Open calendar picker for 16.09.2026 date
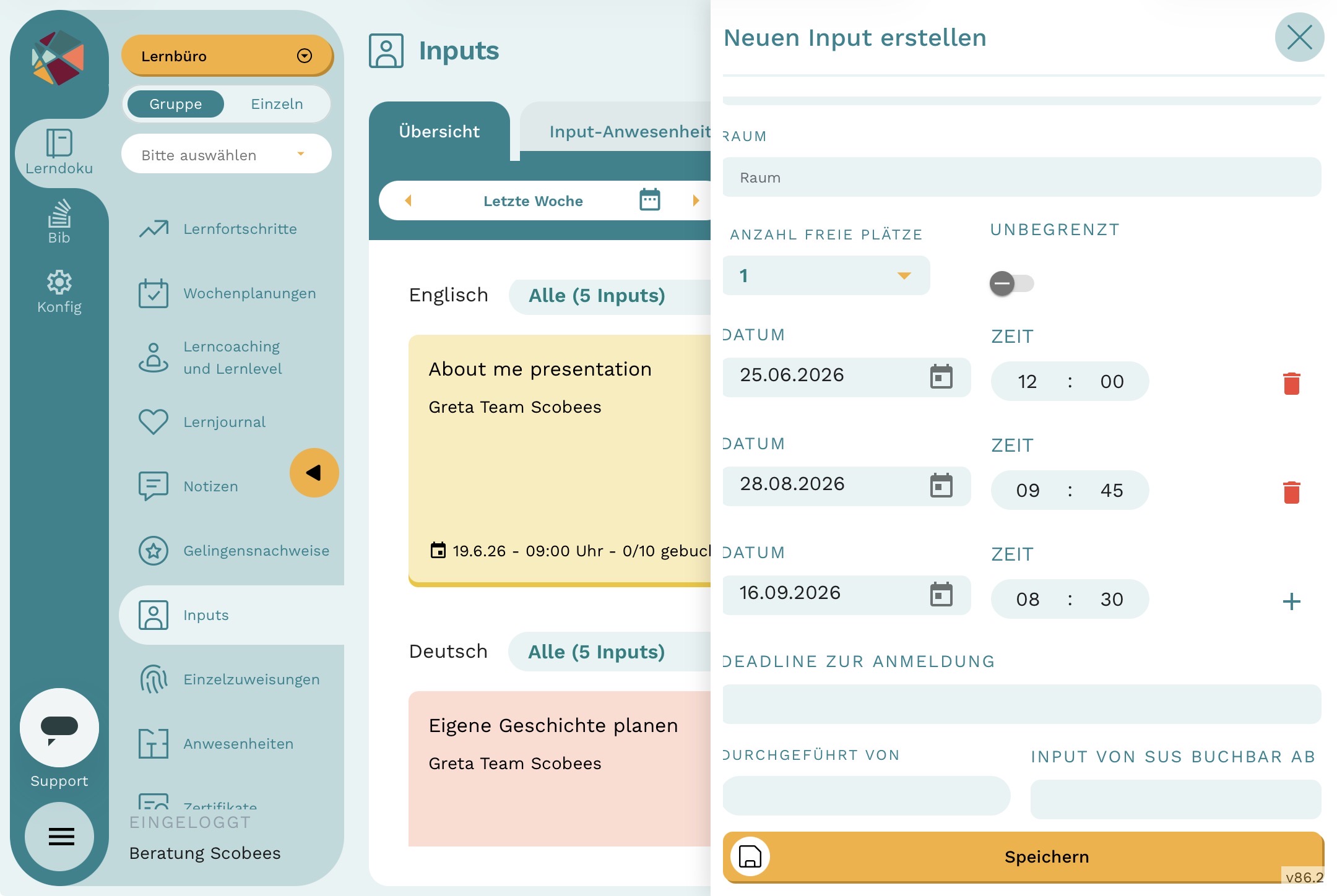1337x896 pixels. coord(941,595)
